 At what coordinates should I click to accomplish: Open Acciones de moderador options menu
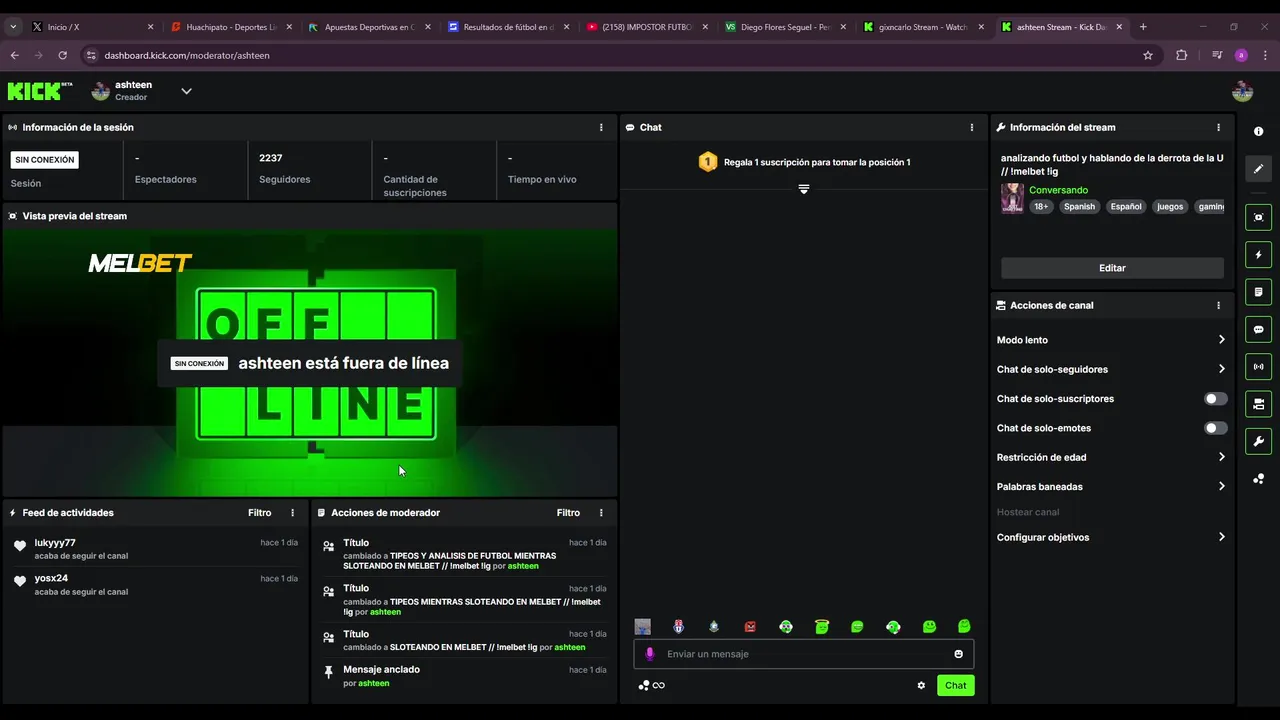click(601, 512)
